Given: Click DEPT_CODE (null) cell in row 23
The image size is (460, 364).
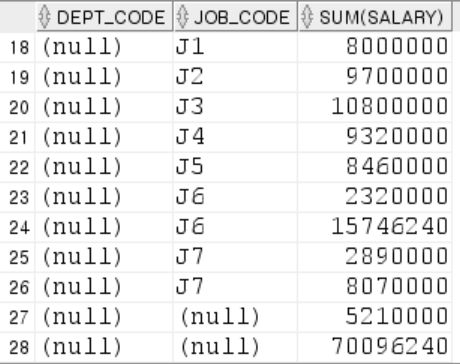Looking at the screenshot, I should pyautogui.click(x=104, y=197).
